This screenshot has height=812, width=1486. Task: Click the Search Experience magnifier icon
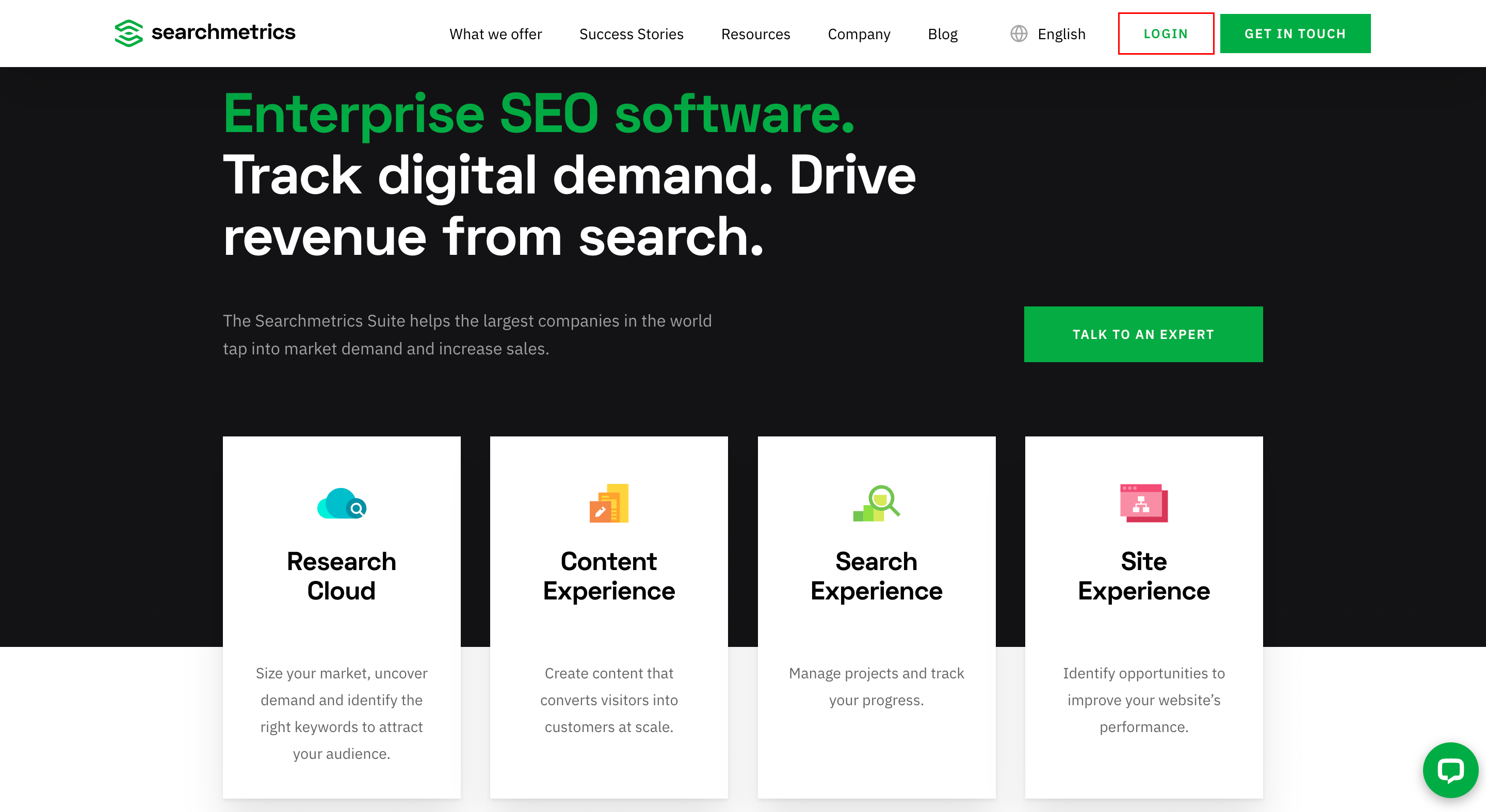[x=876, y=503]
